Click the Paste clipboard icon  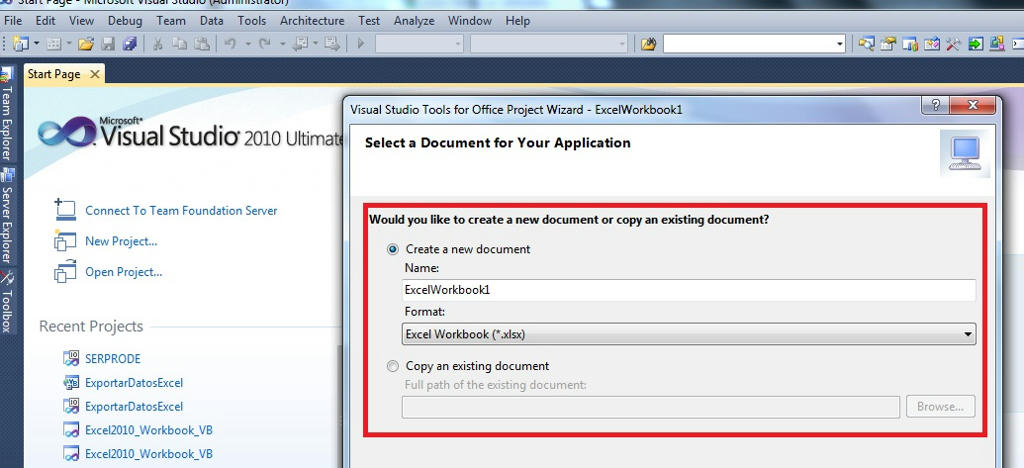click(202, 44)
